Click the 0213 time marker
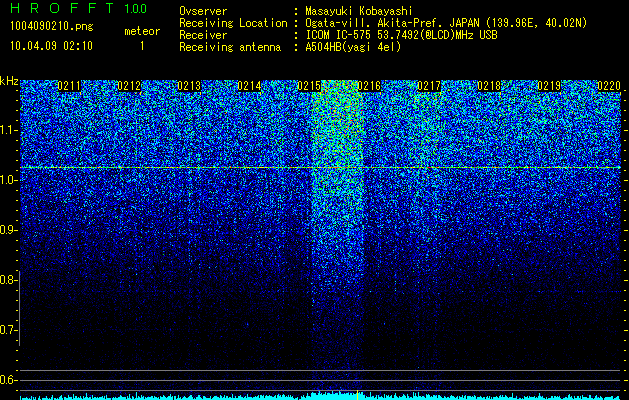Screen dimensions: 629x400 point(189,86)
